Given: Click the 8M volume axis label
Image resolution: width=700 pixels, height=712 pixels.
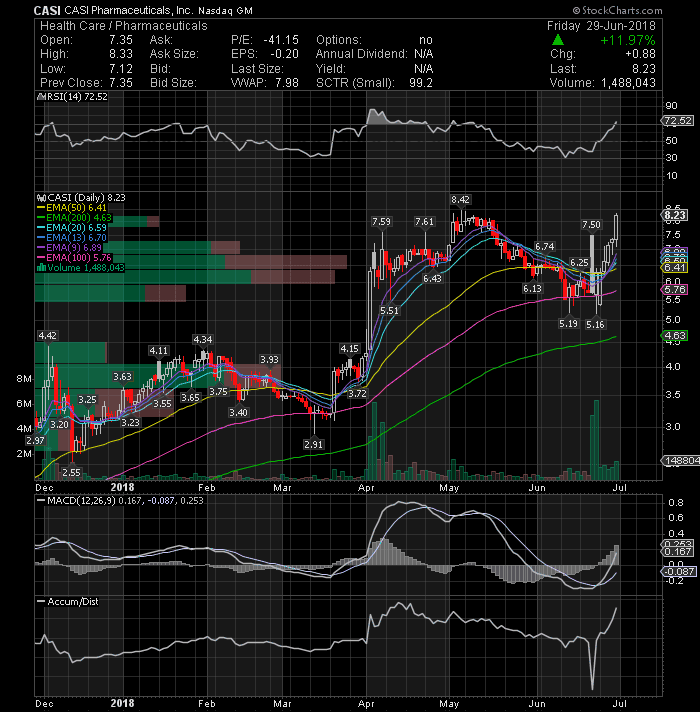Looking at the screenshot, I should [x=24, y=379].
